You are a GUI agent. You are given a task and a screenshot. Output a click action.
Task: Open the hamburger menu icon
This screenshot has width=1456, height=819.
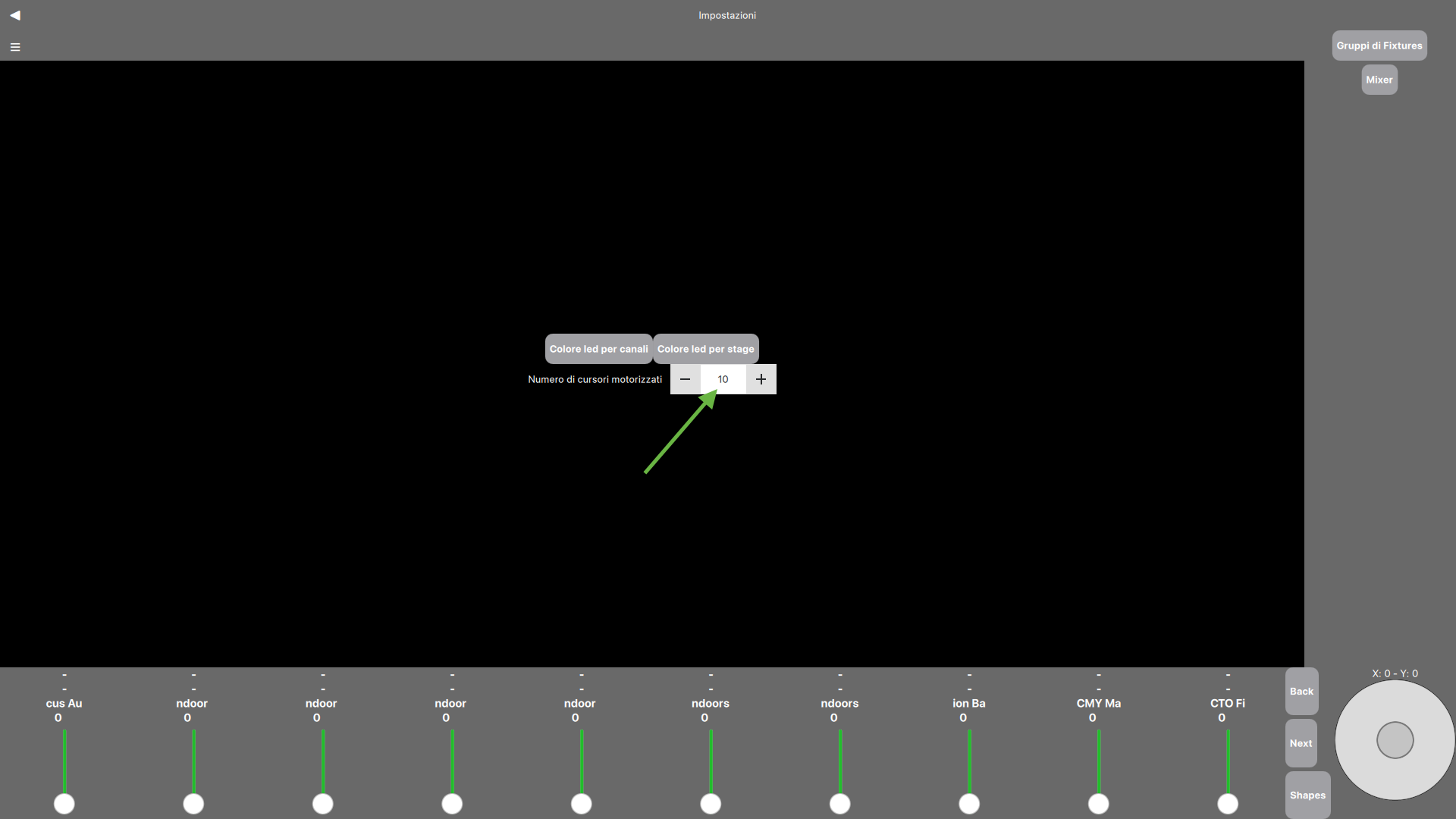14,46
